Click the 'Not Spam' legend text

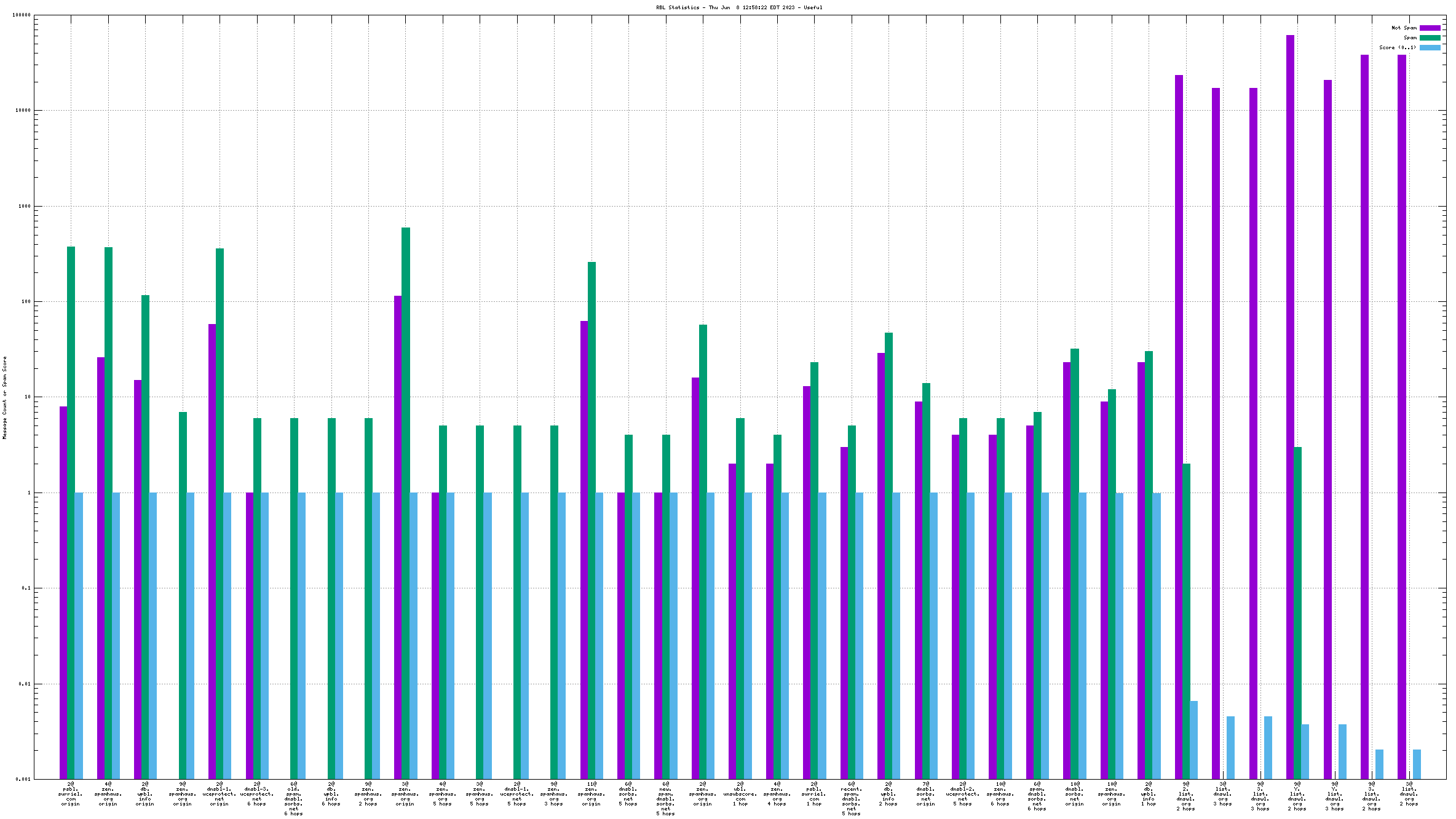pyautogui.click(x=1404, y=28)
